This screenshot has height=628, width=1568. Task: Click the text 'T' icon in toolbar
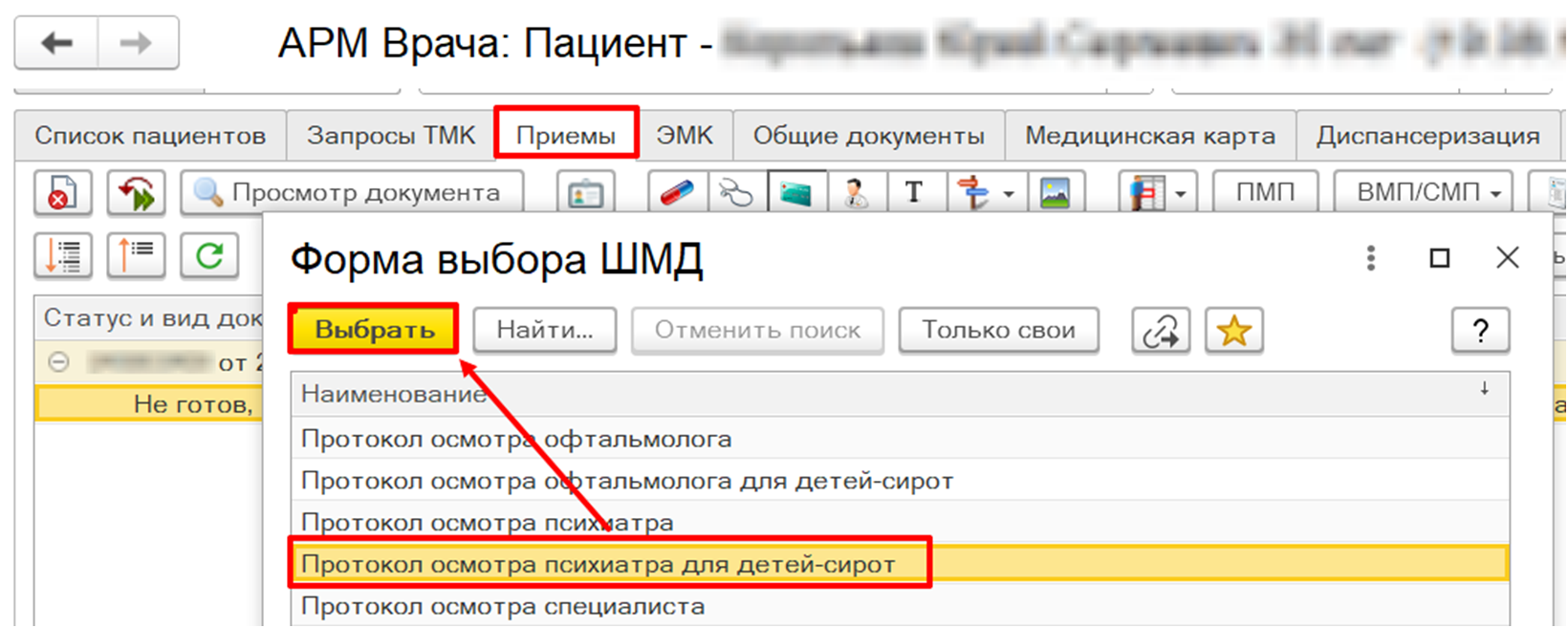coord(915,193)
